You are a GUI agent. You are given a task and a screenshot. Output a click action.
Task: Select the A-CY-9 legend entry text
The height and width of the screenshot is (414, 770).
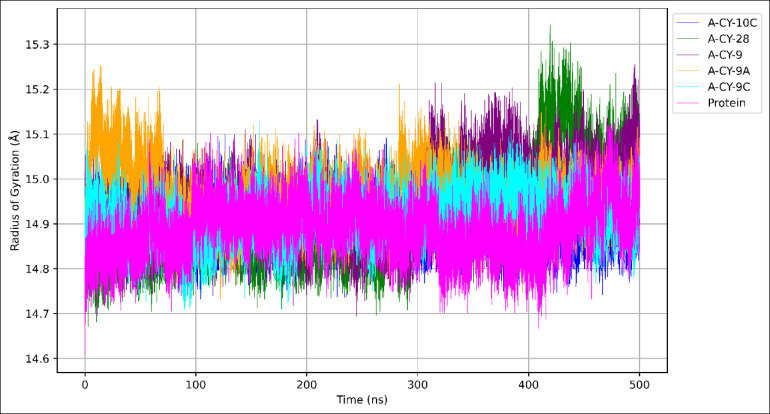click(x=725, y=55)
